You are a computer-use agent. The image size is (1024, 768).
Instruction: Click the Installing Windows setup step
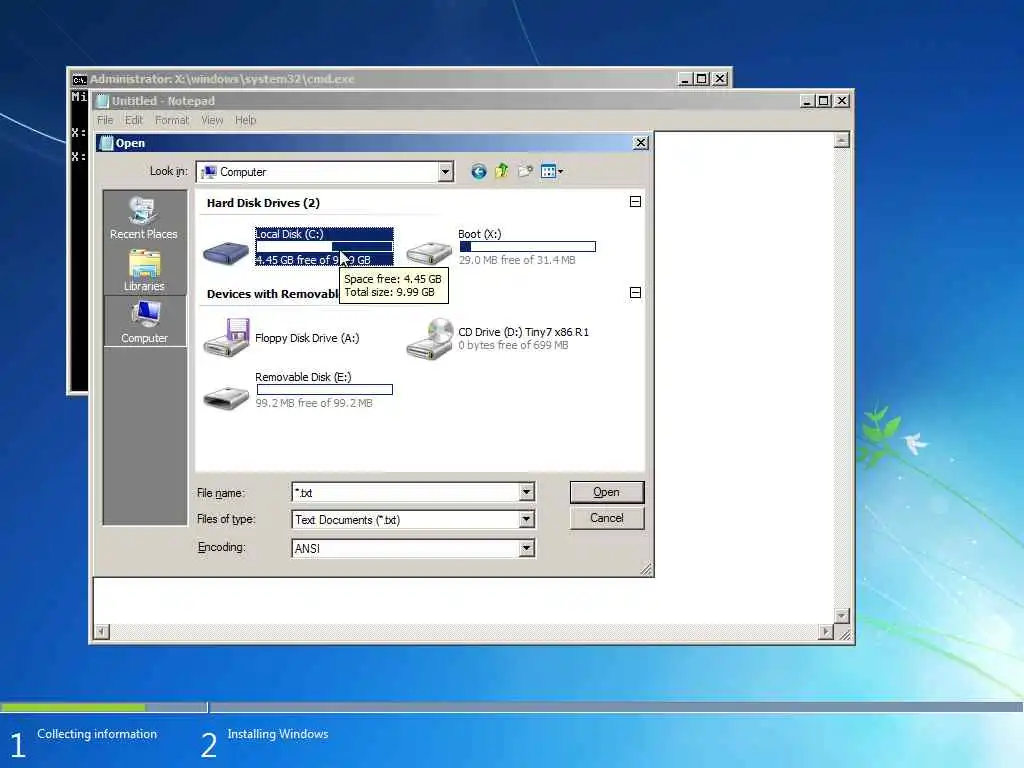278,734
